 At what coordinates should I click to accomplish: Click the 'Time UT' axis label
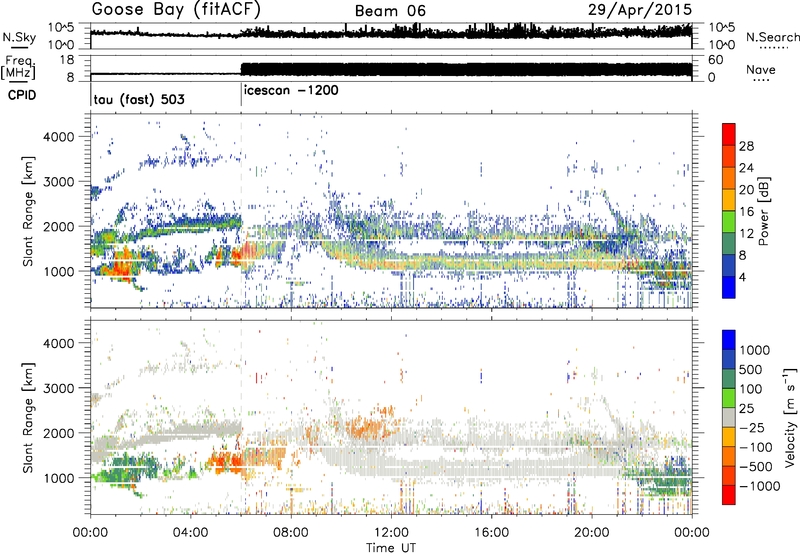pyautogui.click(x=391, y=548)
